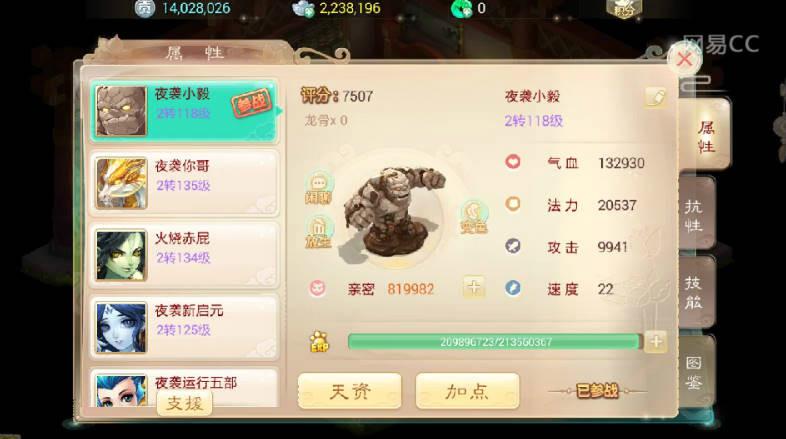
Task: Click the 积分 points badge at top
Action: point(624,9)
